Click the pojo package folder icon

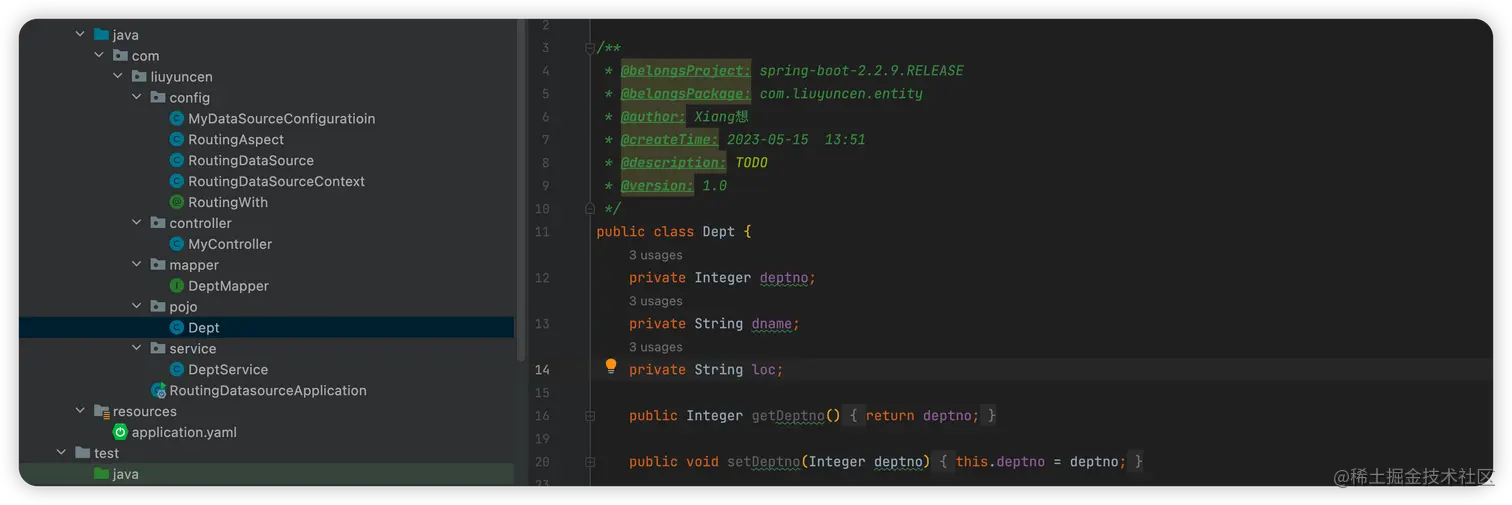tap(158, 307)
